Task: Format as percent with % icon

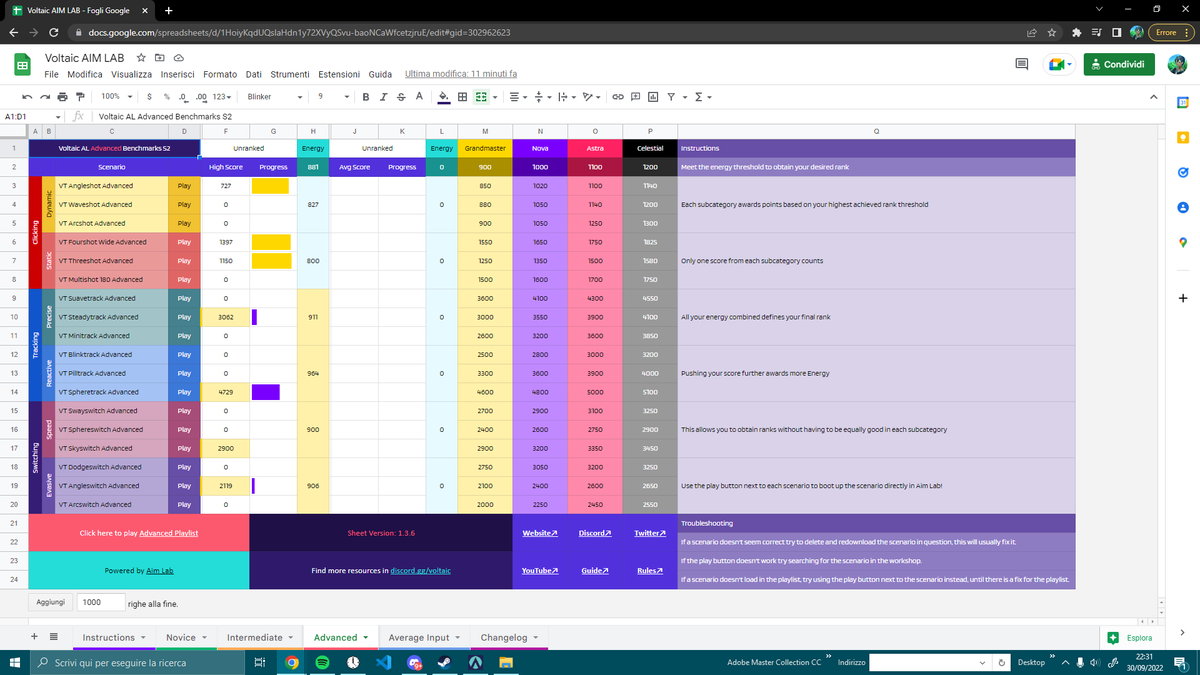Action: (166, 96)
